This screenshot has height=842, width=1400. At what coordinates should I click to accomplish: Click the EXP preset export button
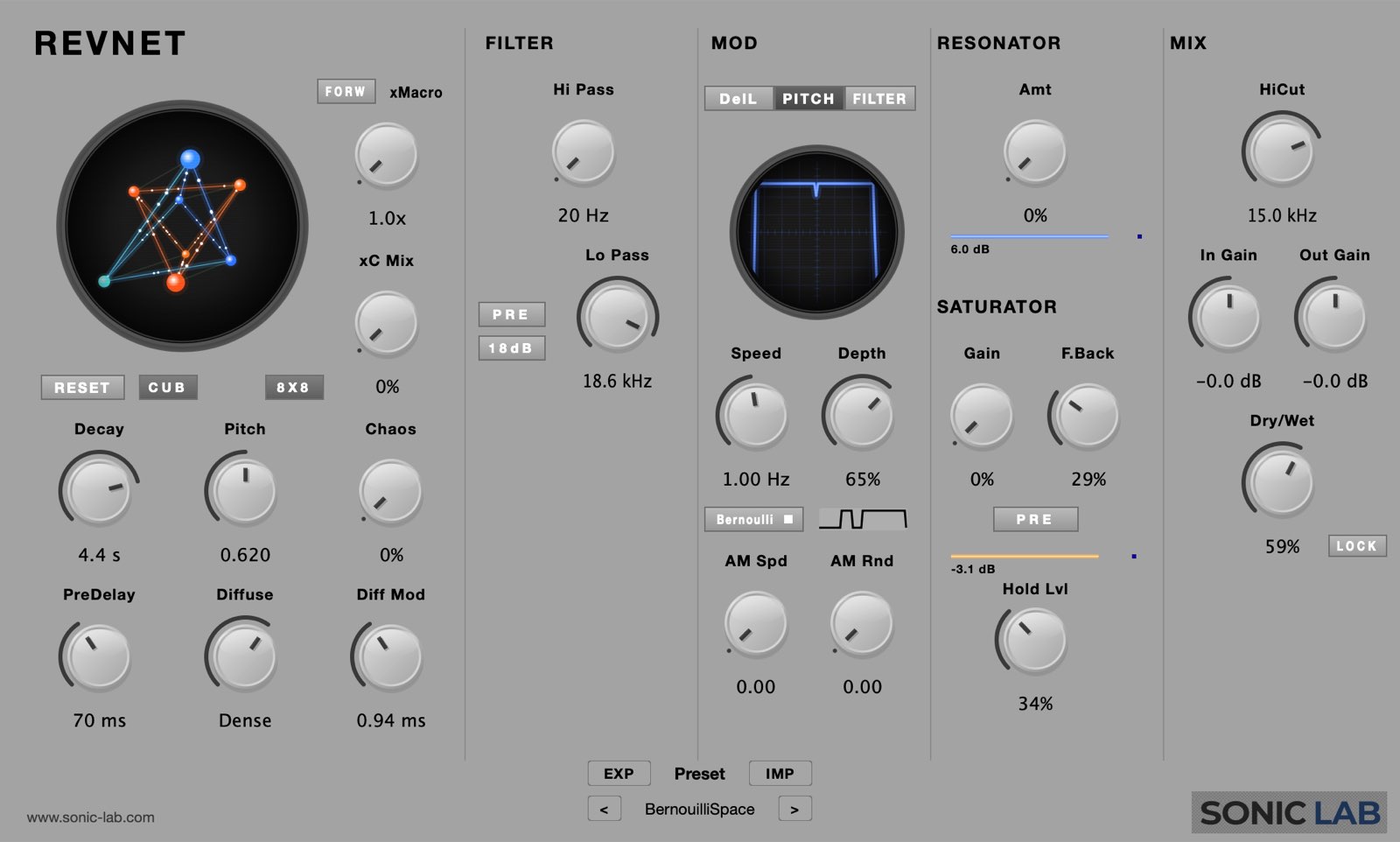pos(619,774)
